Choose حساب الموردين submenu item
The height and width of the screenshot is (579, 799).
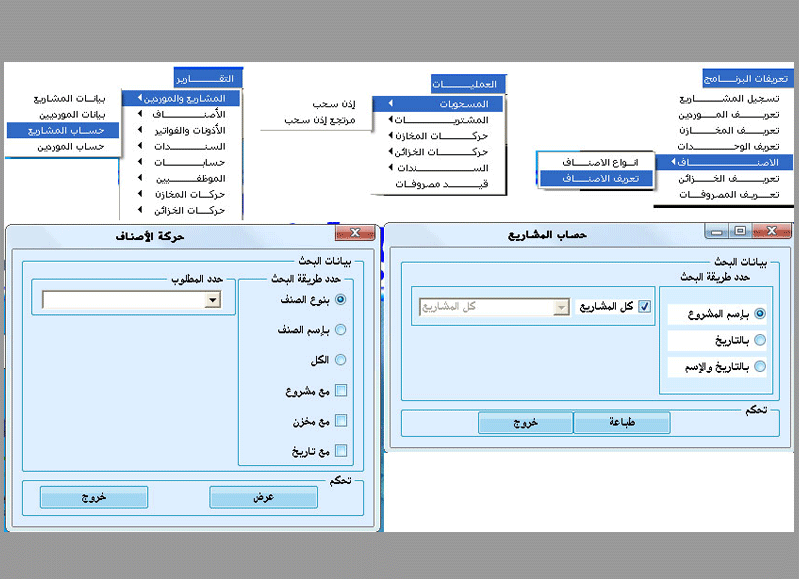63,147
